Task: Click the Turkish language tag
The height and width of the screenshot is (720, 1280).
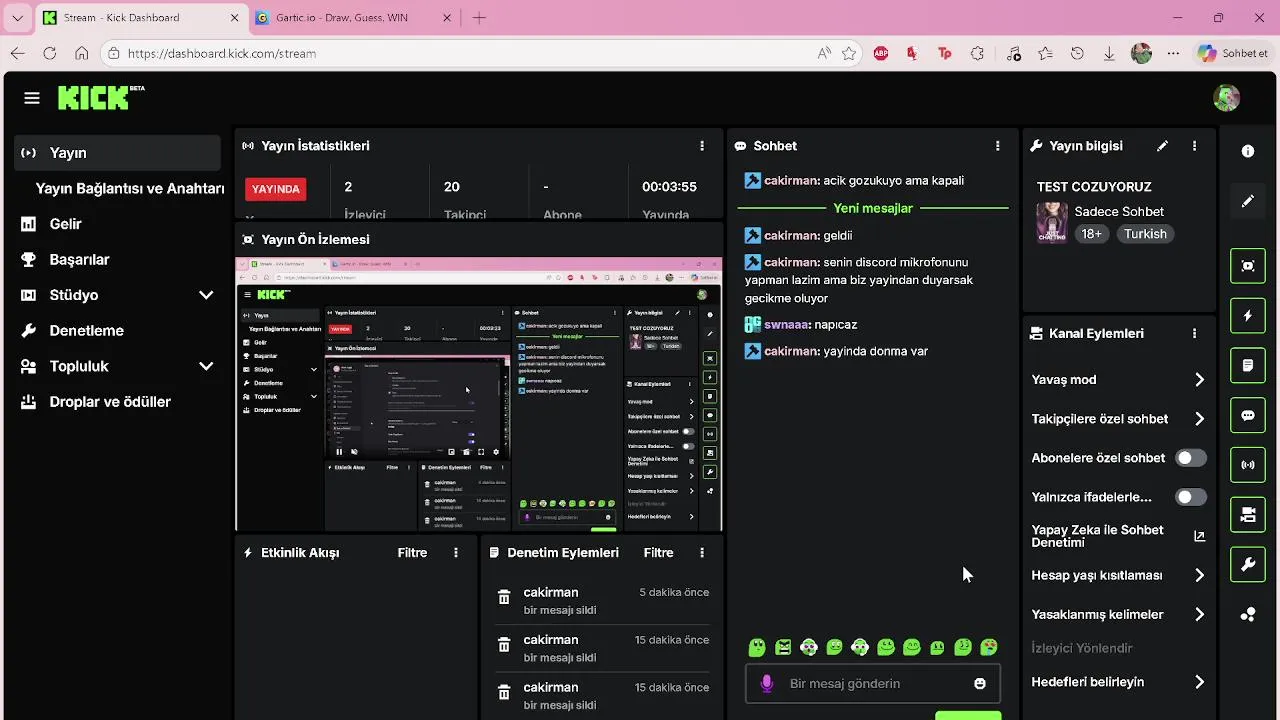Action: pyautogui.click(x=1145, y=234)
